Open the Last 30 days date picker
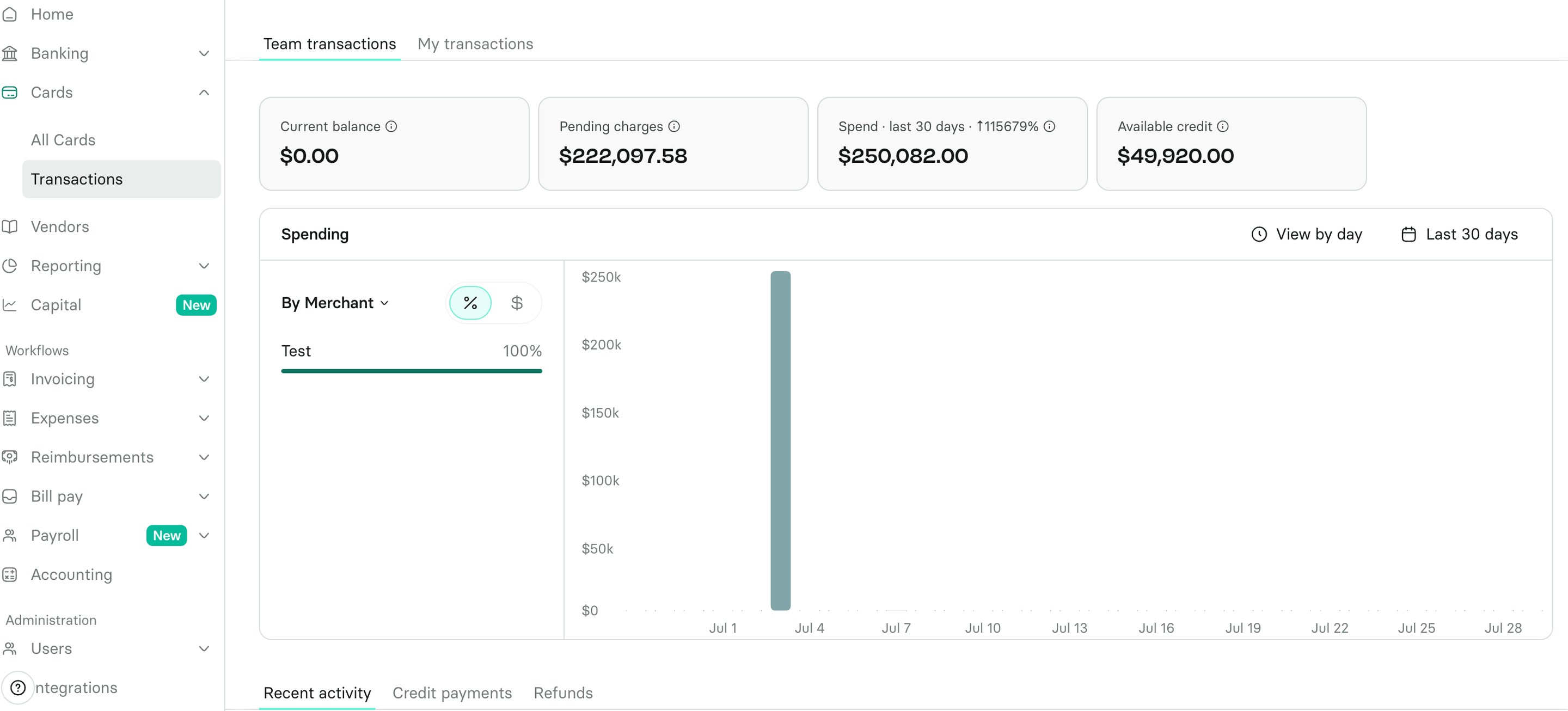1568x711 pixels. pos(1459,234)
